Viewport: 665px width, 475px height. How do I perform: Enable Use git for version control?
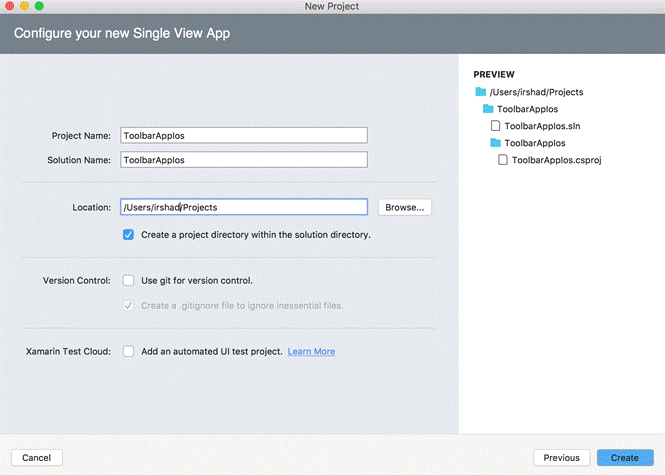tap(128, 281)
